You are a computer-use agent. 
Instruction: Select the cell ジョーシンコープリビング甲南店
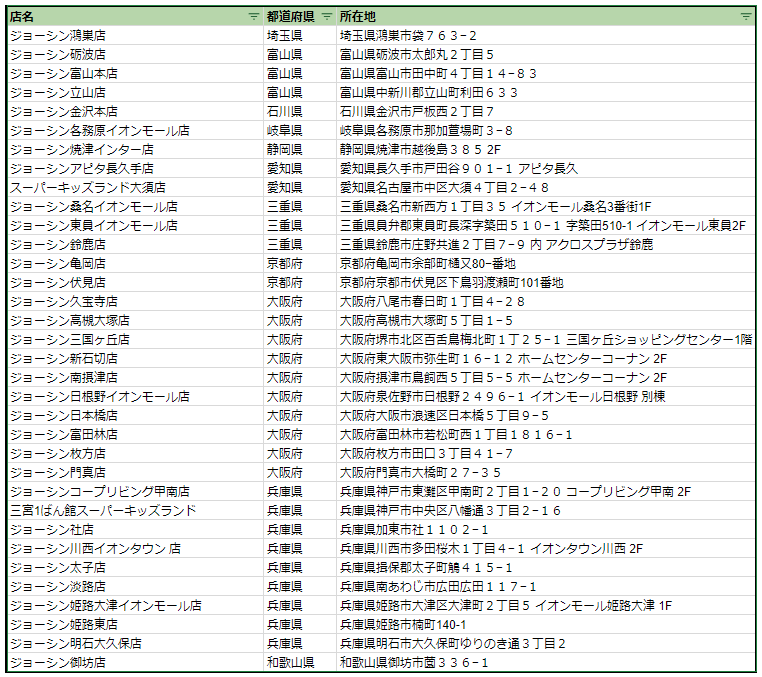136,491
